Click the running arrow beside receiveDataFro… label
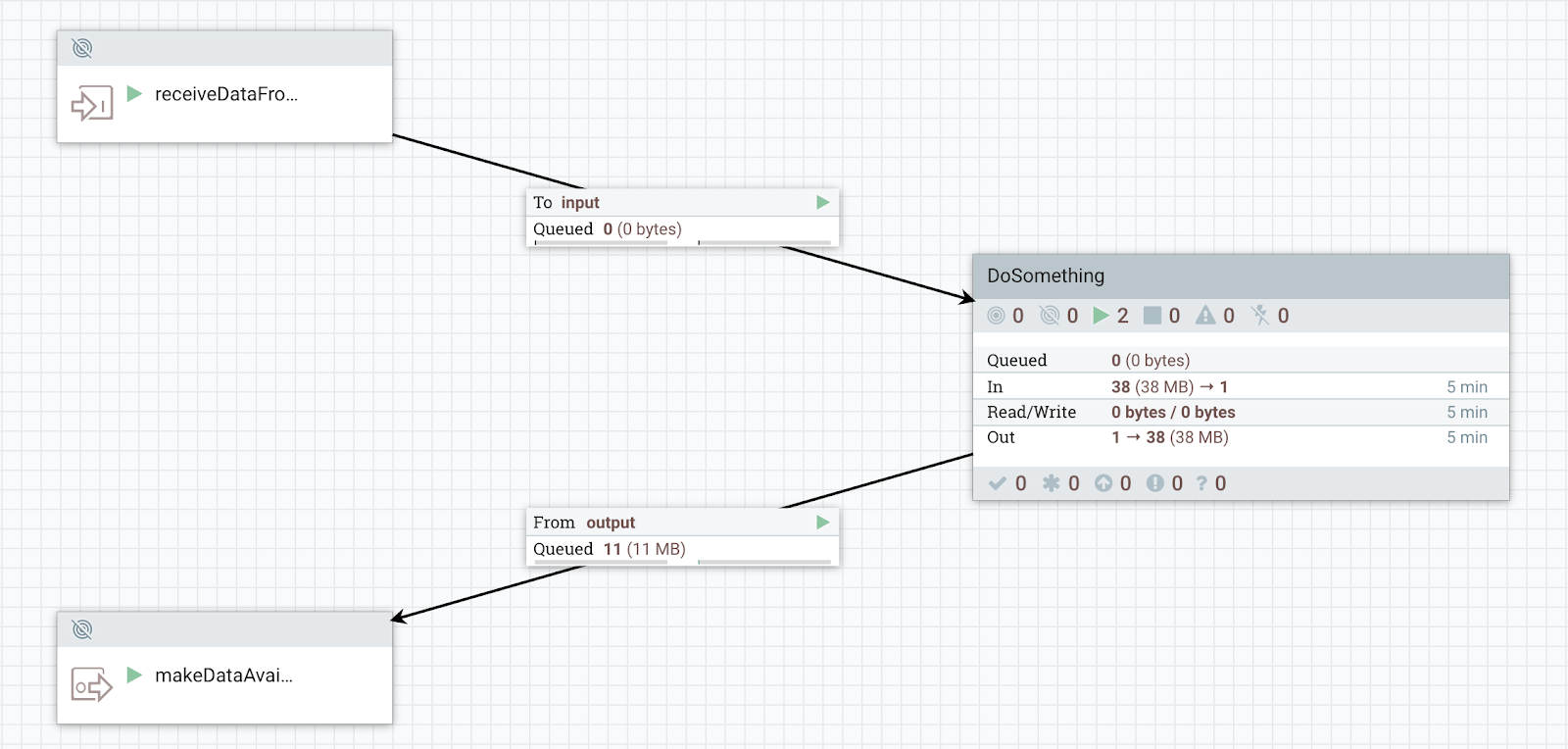1568x749 pixels. click(x=135, y=94)
